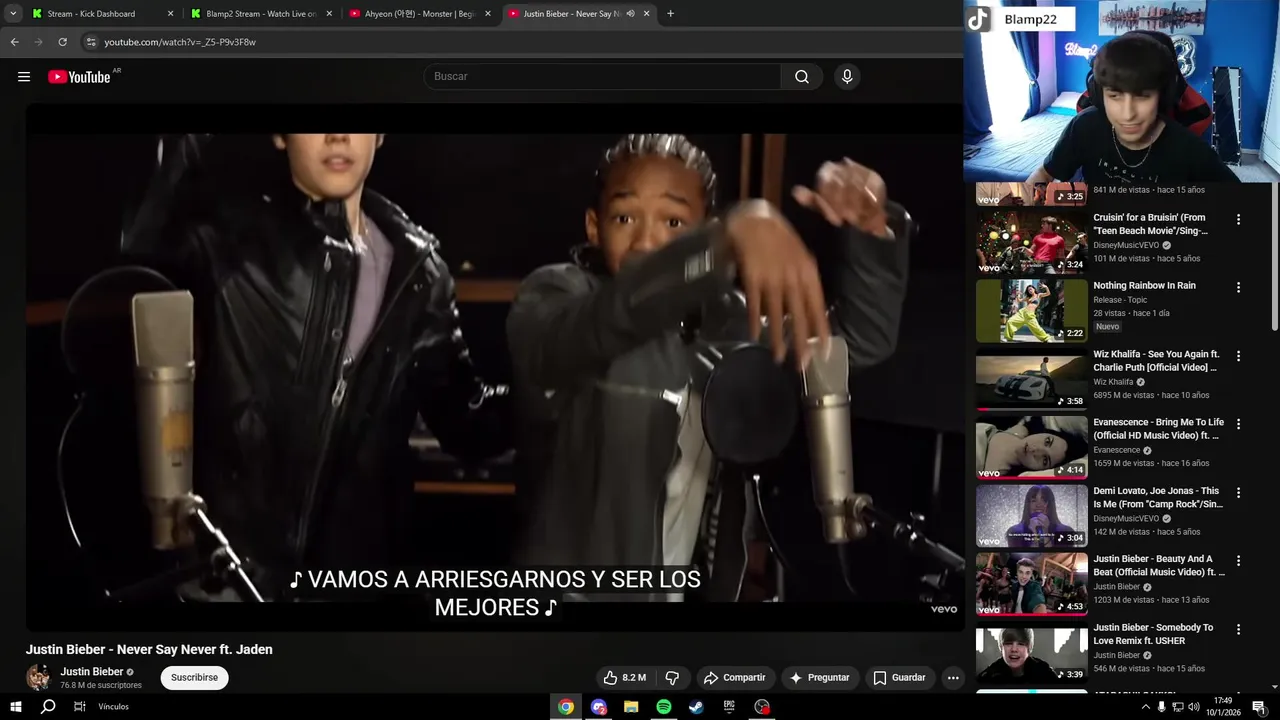
Task: Open Justin Bieber channel avatar
Action: pos(39,677)
